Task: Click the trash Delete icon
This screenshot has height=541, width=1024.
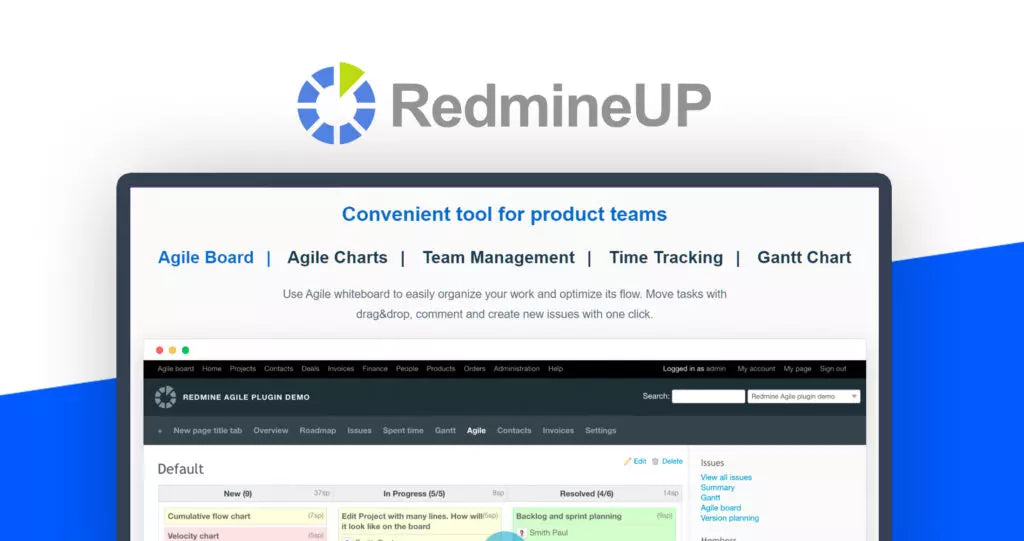Action: 655,461
